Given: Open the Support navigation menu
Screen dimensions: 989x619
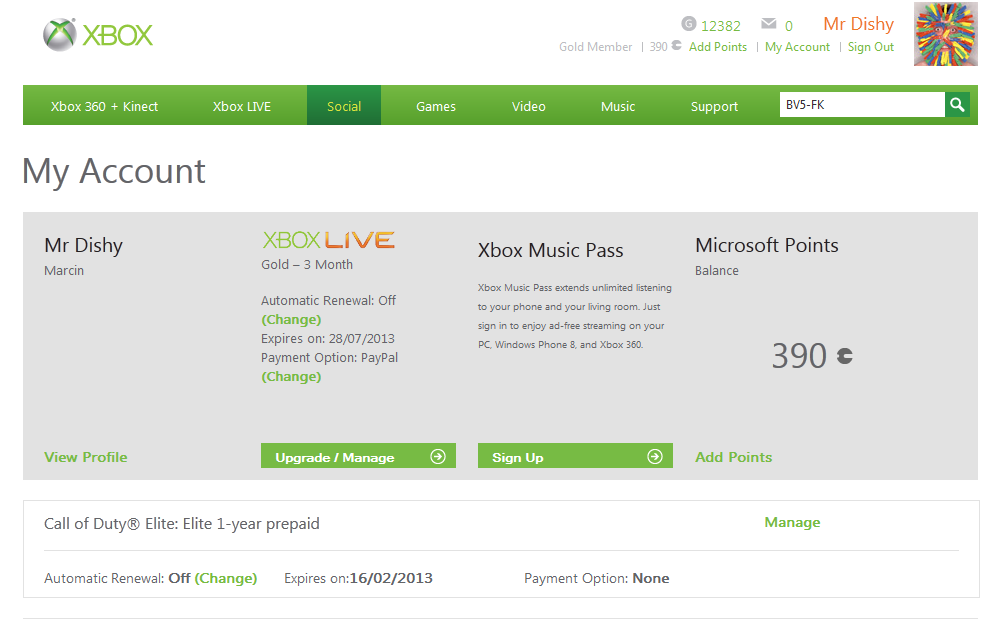Looking at the screenshot, I should pos(714,106).
